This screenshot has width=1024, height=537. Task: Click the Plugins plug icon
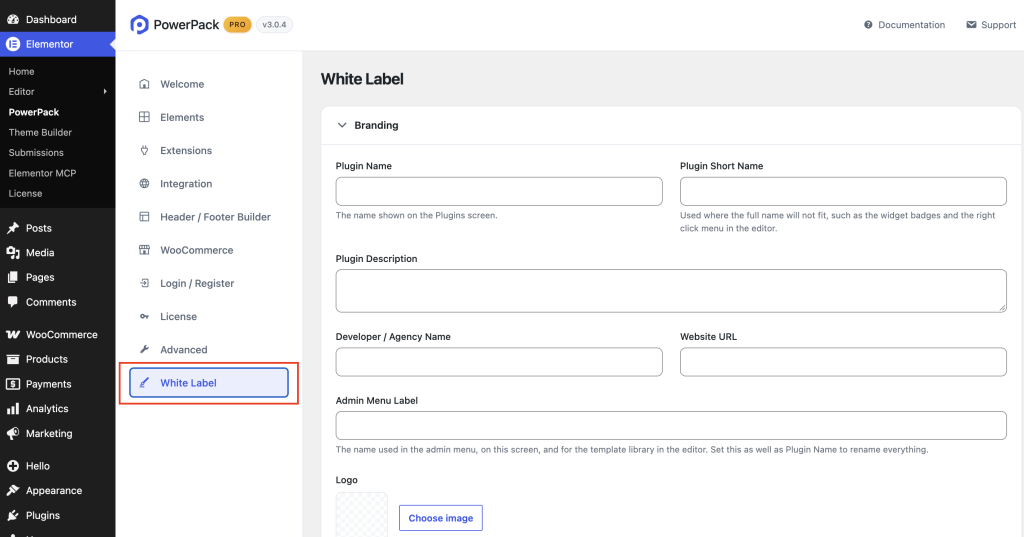(12, 515)
